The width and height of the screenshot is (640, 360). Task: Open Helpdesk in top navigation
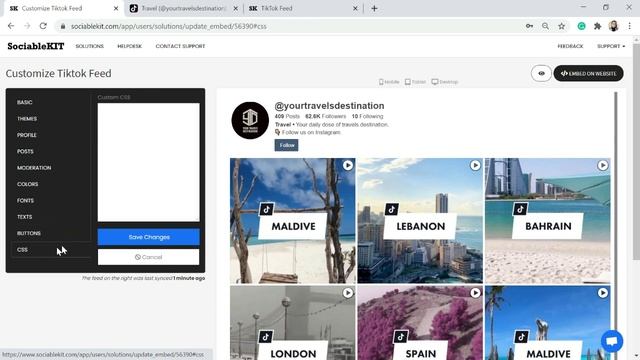(129, 46)
